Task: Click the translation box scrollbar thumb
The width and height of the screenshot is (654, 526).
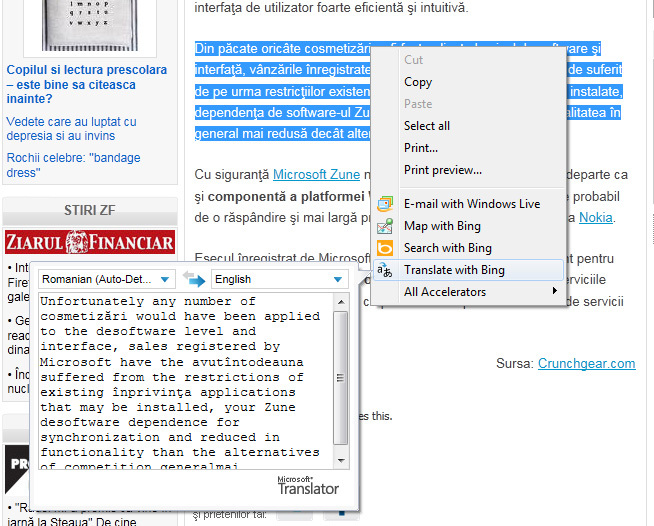Action: coord(341,378)
